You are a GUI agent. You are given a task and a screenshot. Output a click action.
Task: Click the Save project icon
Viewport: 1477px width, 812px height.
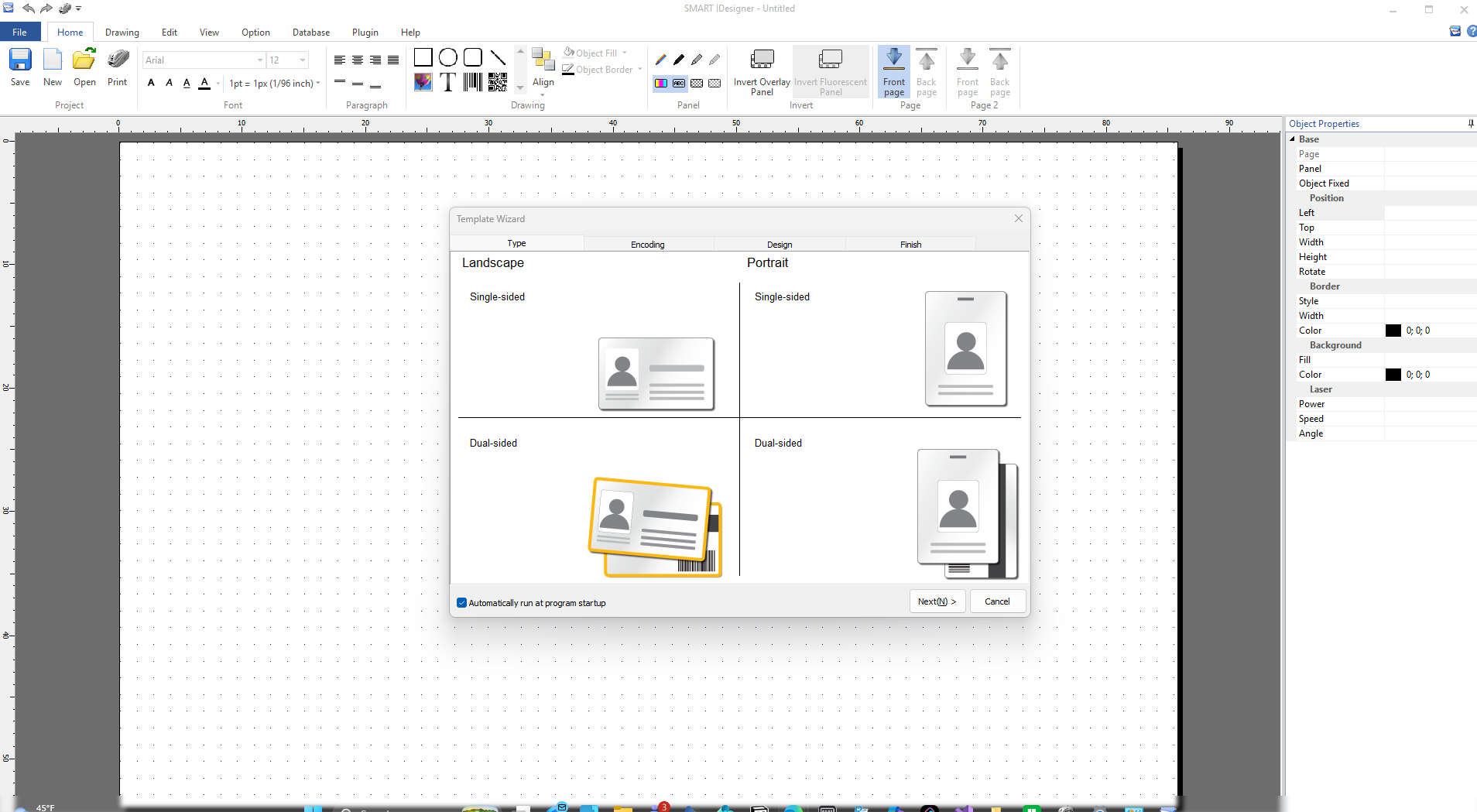click(20, 60)
